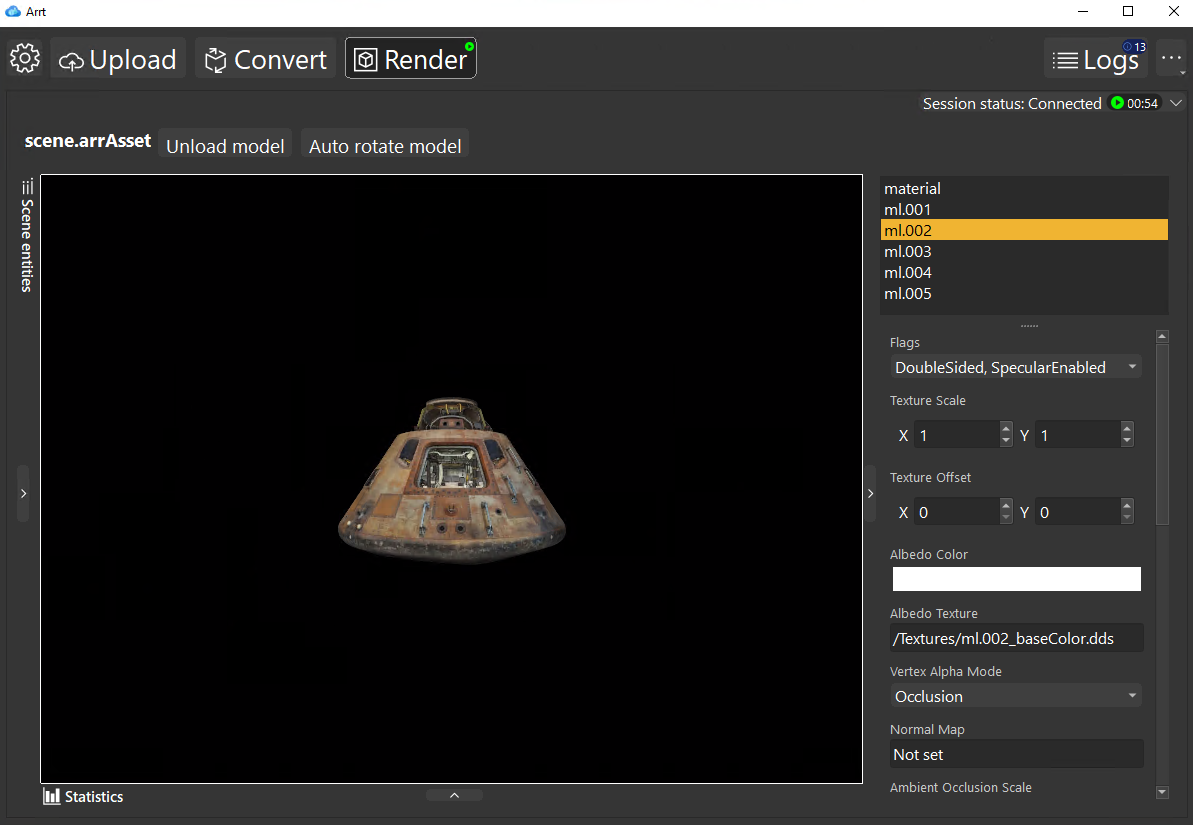Open the Albedo Color swatch
This screenshot has width=1193, height=825.
pos(1016,578)
